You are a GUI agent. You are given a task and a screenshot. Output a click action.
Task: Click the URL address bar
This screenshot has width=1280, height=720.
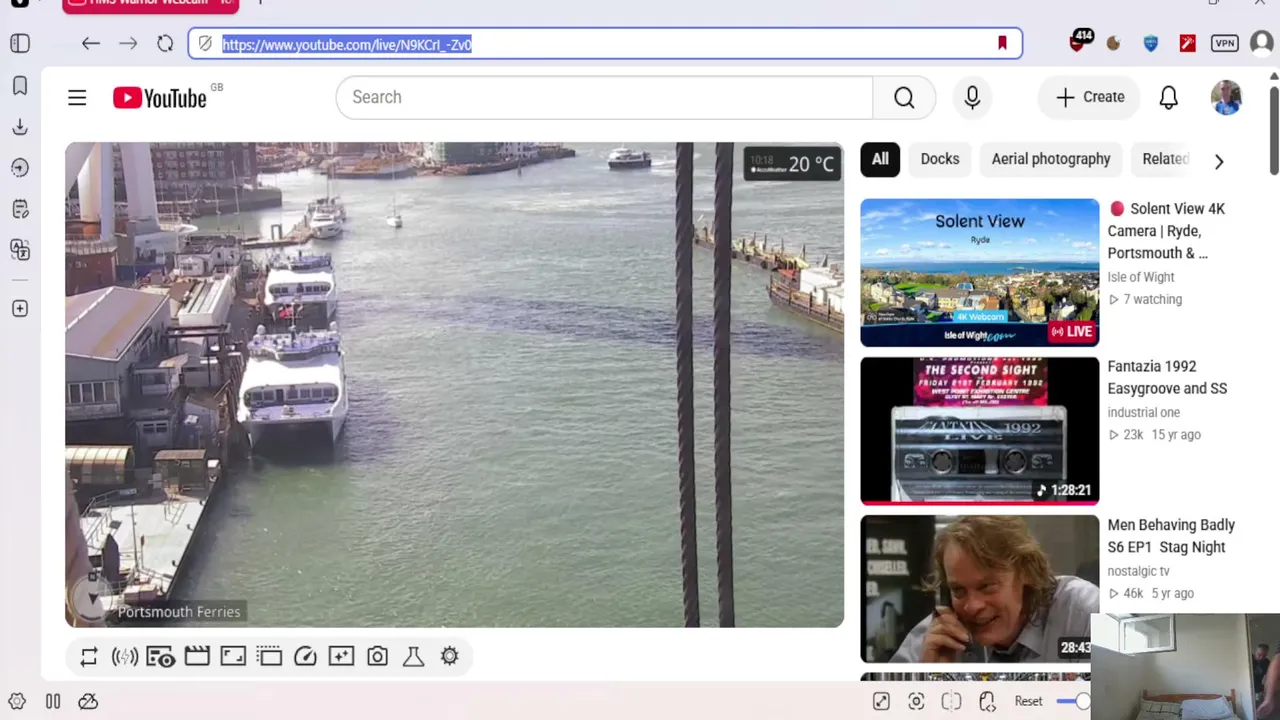(x=604, y=44)
